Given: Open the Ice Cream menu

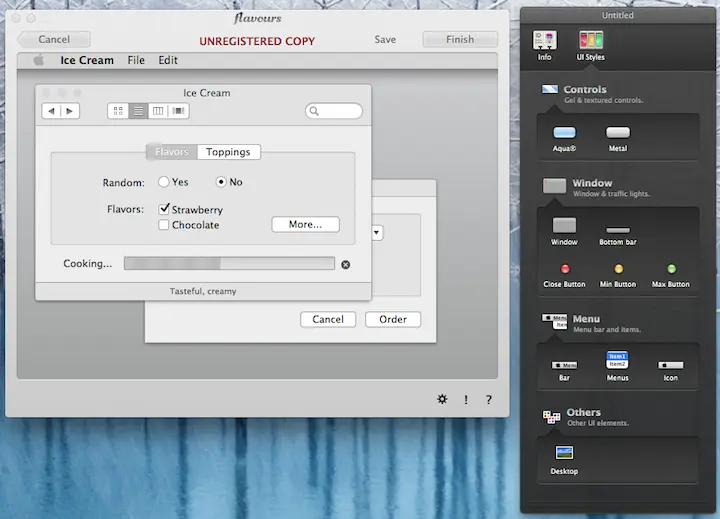Looking at the screenshot, I should (x=87, y=60).
